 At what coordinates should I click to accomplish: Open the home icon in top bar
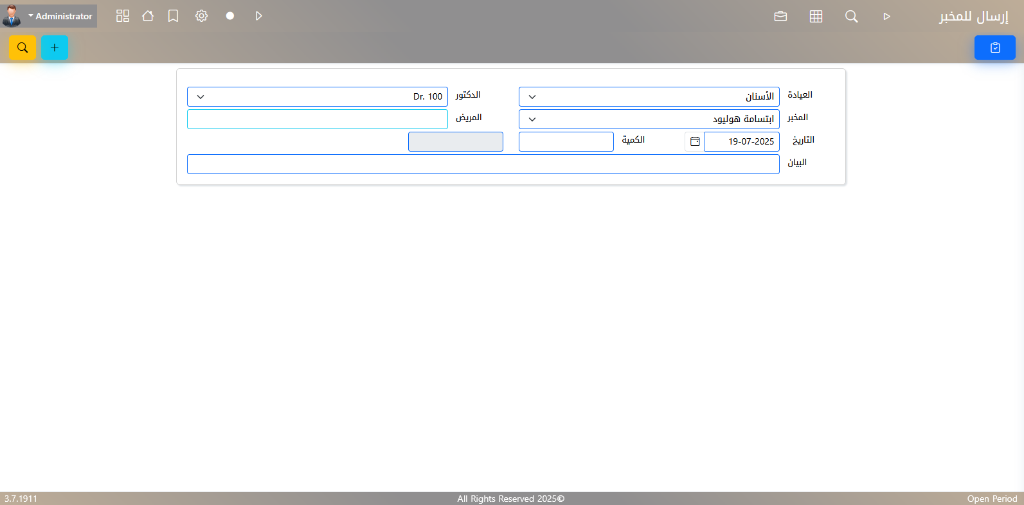pos(148,16)
